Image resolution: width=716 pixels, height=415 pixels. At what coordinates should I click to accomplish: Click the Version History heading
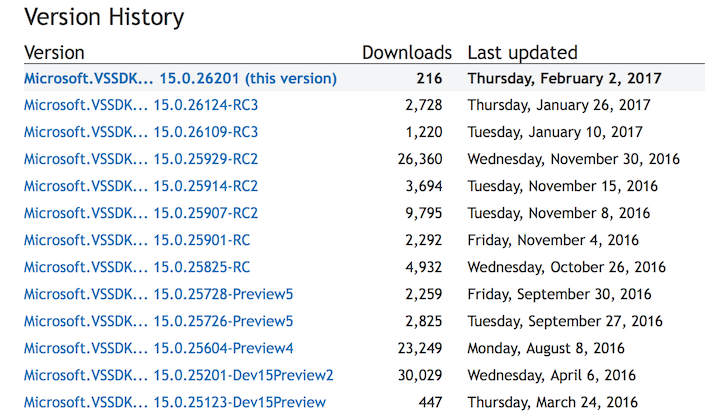(x=104, y=17)
